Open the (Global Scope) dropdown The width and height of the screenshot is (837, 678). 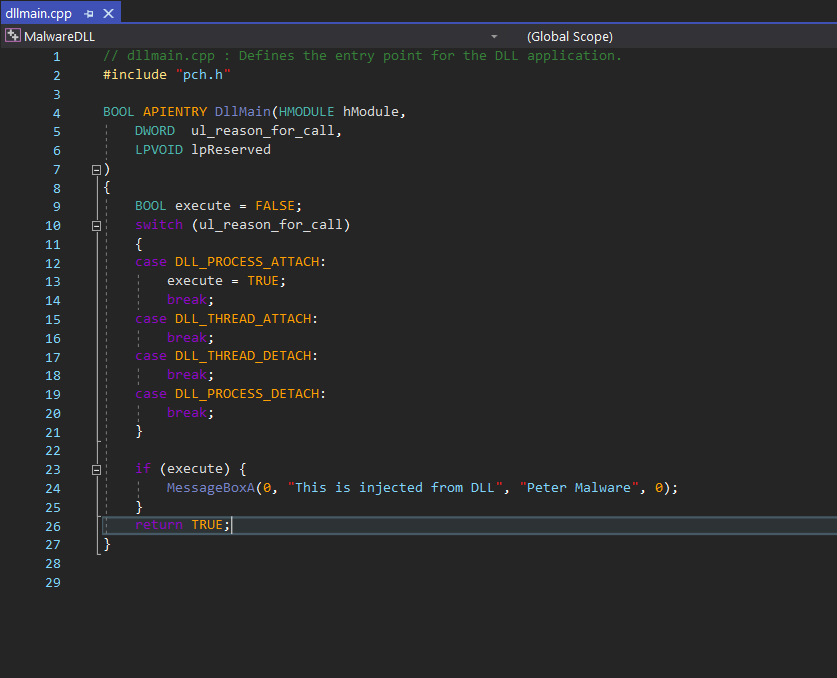570,37
